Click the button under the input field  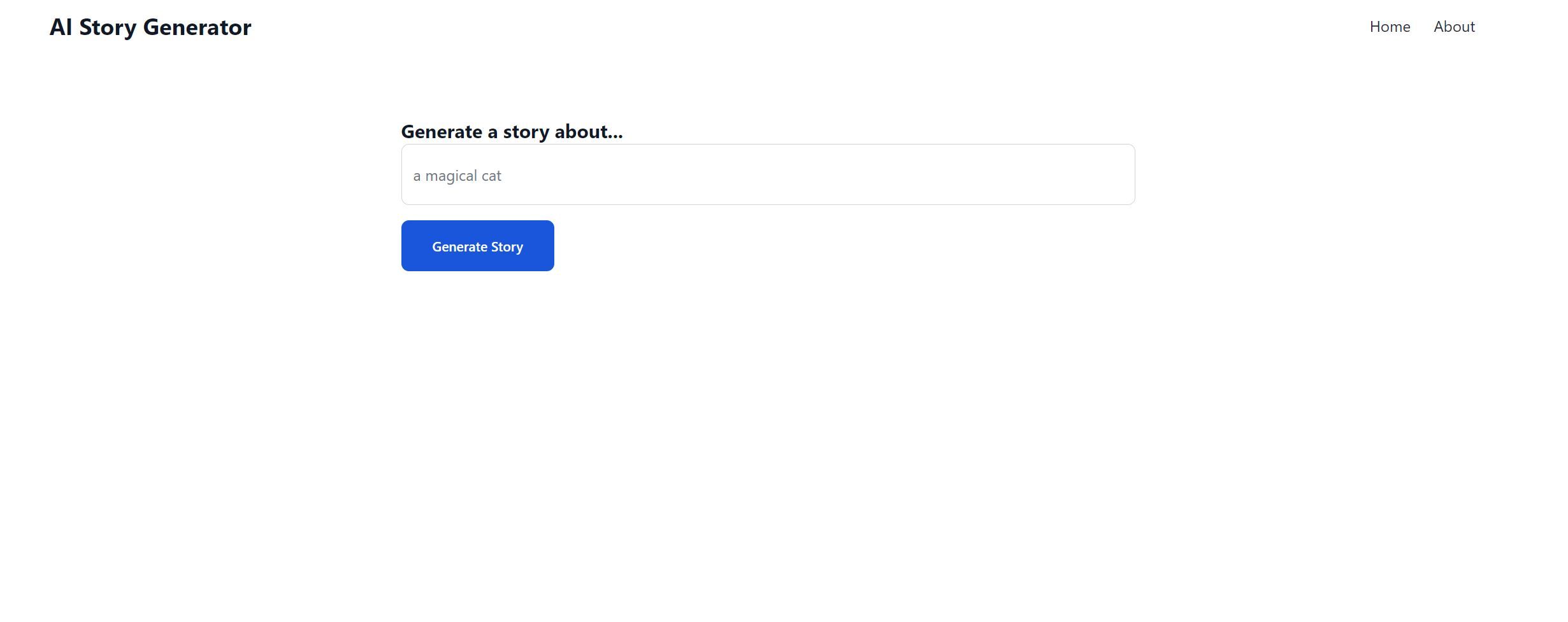(x=477, y=246)
